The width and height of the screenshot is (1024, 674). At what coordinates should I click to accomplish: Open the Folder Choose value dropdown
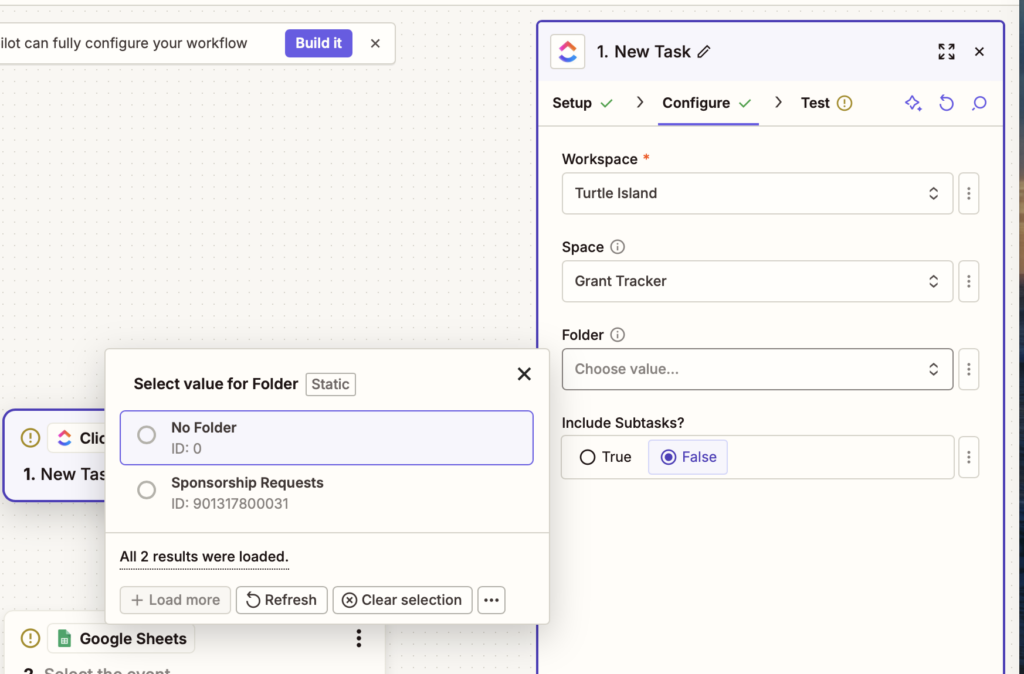(757, 369)
